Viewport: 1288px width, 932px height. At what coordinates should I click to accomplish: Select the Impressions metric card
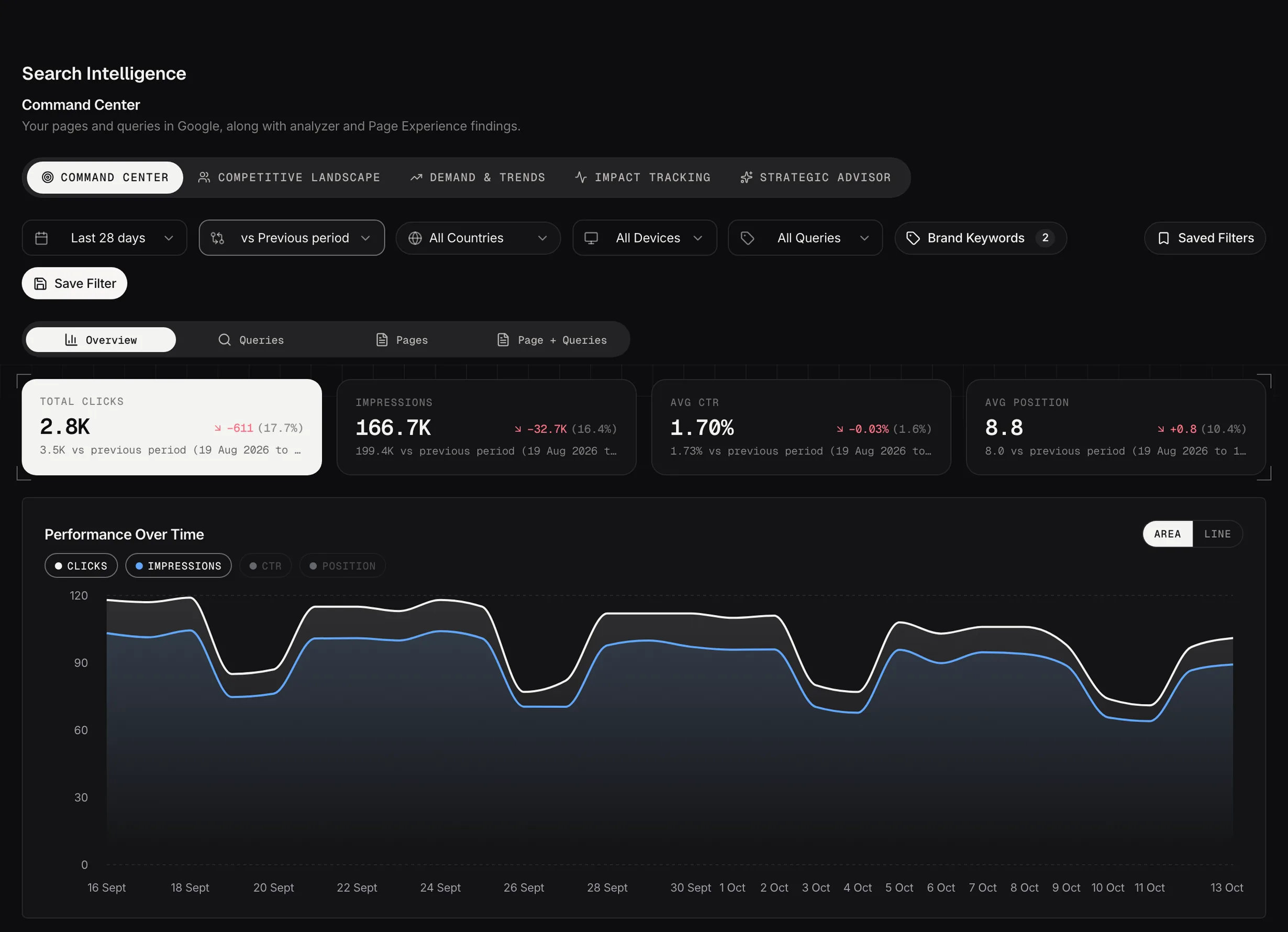[x=487, y=427]
